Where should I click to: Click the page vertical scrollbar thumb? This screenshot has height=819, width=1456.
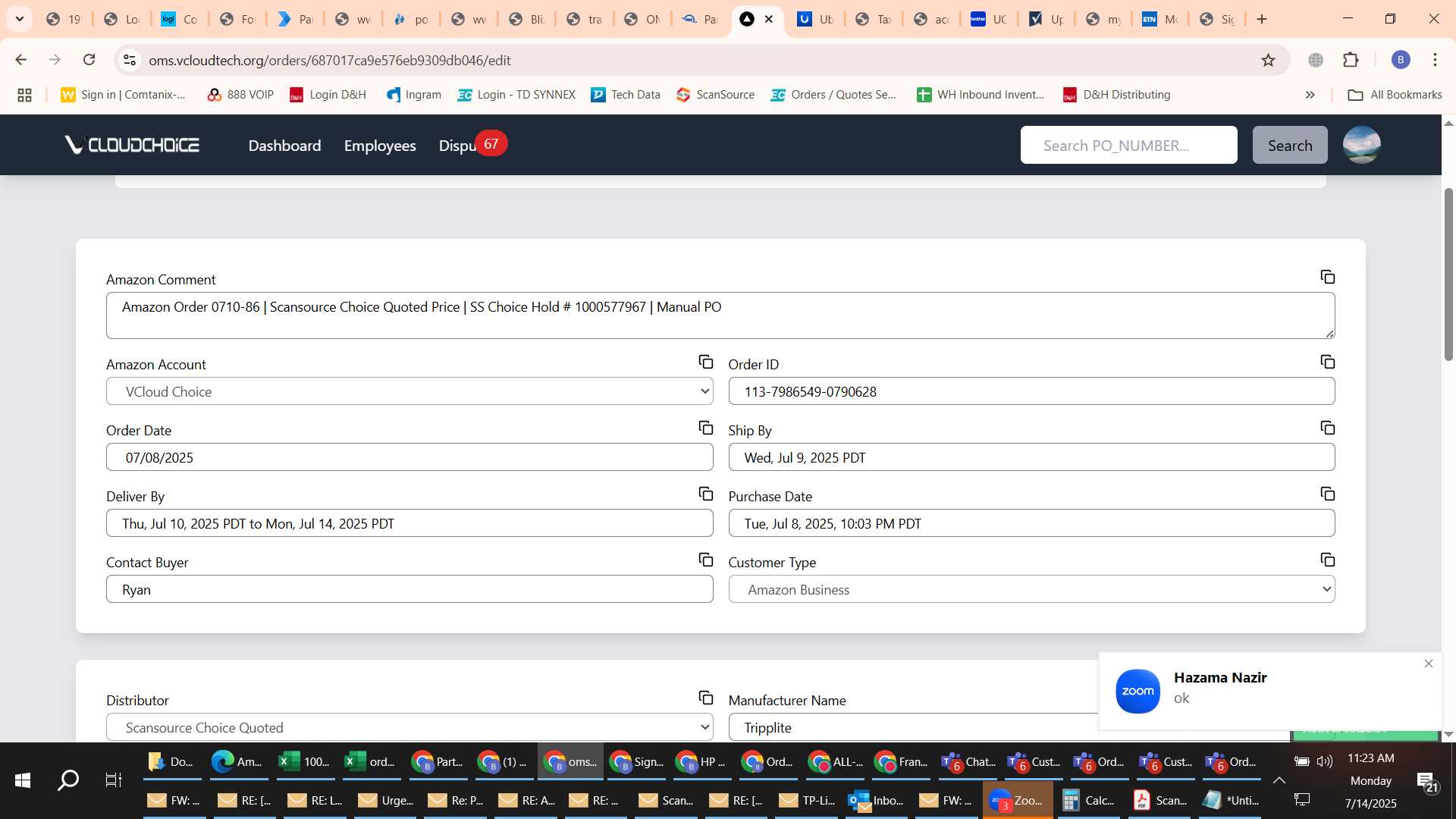1448,273
